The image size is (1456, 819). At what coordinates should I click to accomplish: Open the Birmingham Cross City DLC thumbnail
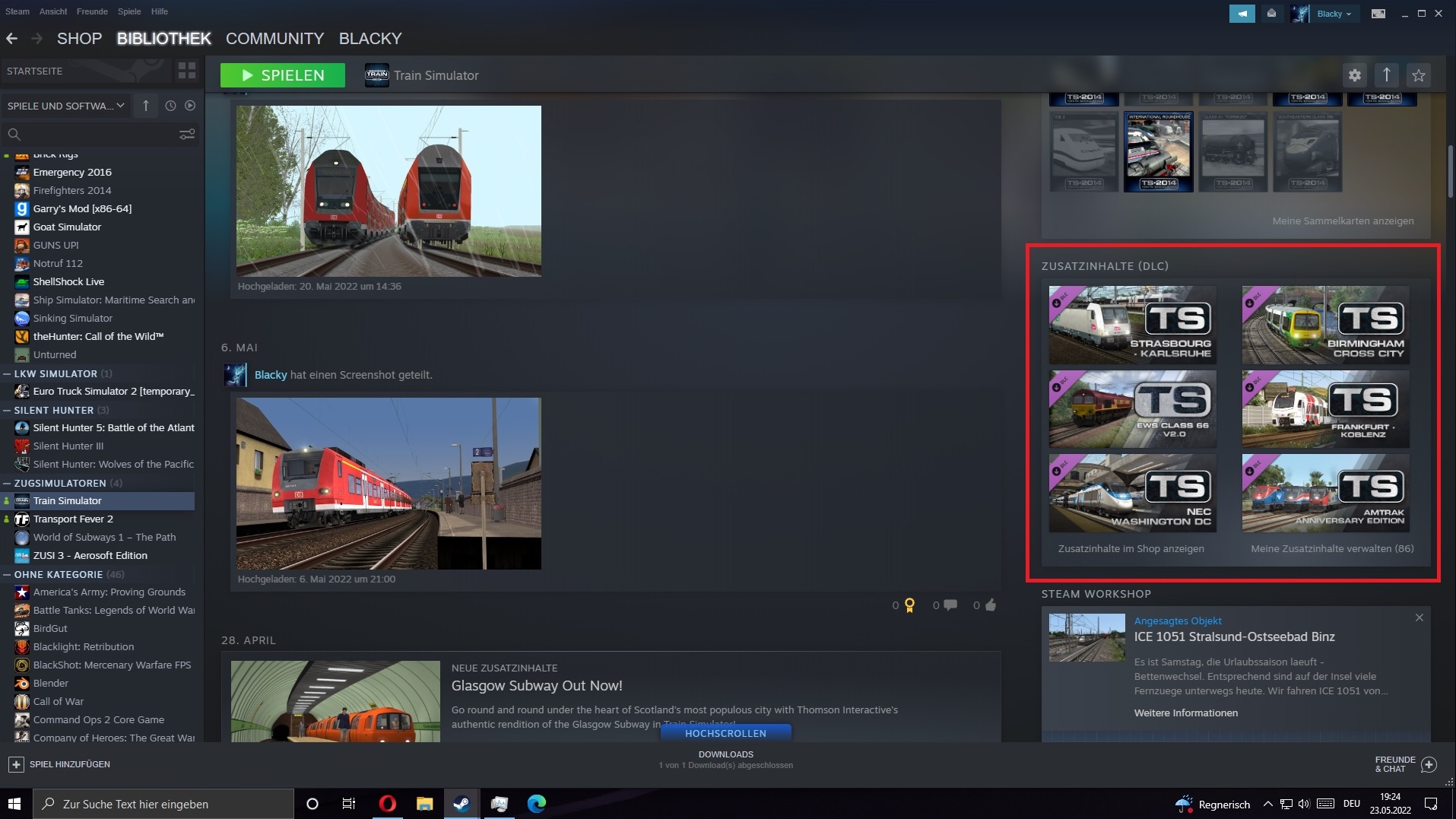[x=1325, y=325]
